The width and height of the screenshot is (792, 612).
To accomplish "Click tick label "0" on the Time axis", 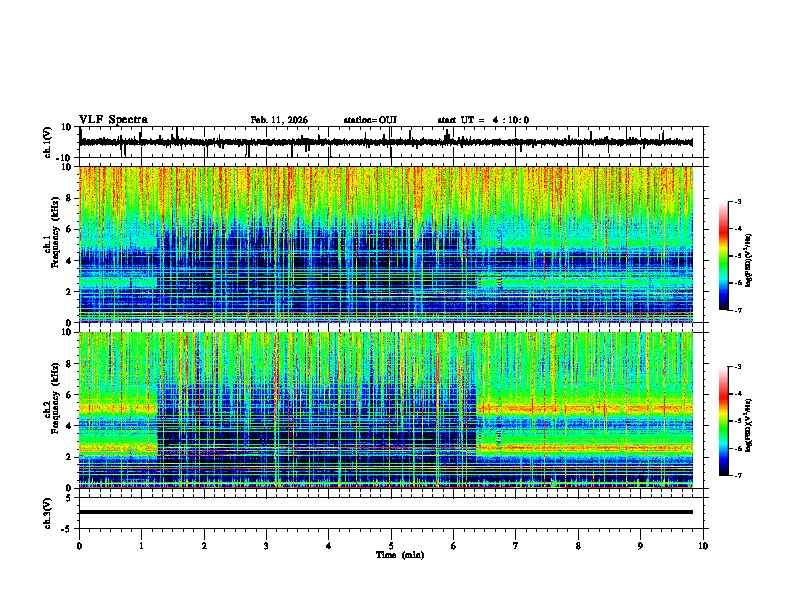I will [x=79, y=546].
